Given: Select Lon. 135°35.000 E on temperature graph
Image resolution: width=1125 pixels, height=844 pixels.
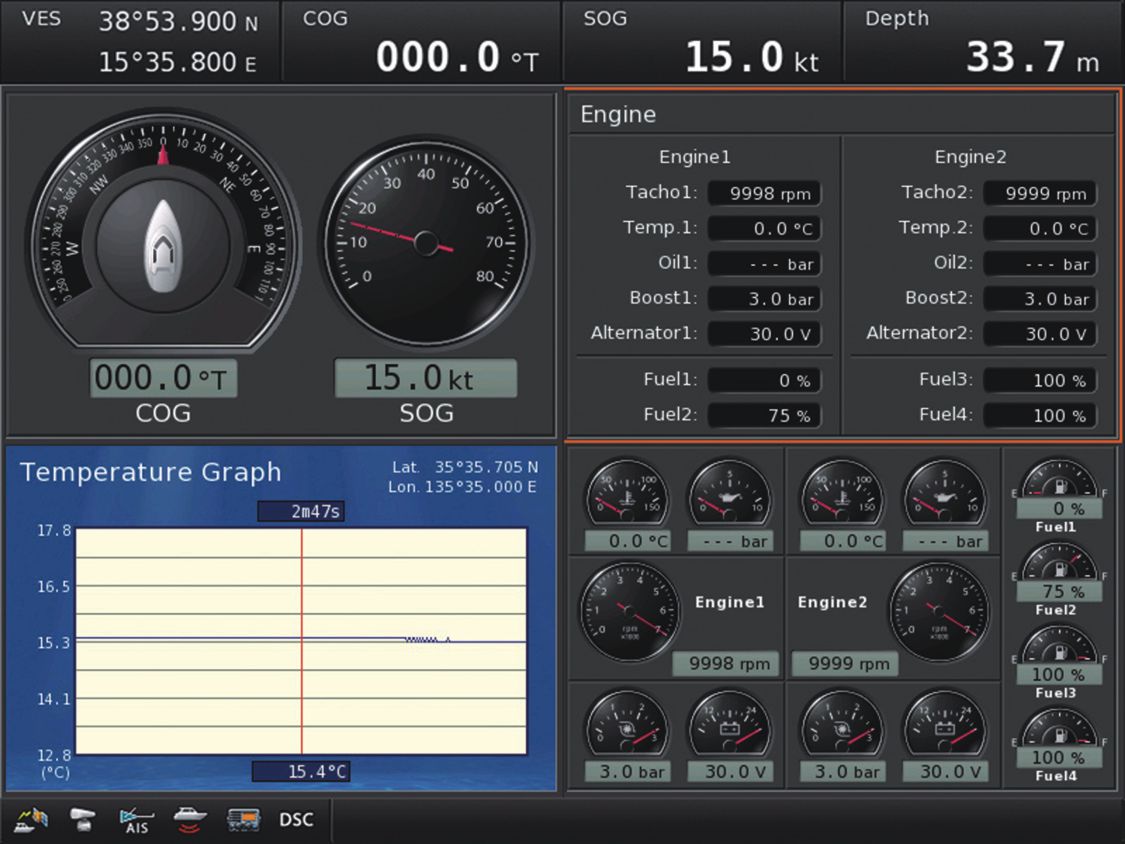Looking at the screenshot, I should [463, 487].
